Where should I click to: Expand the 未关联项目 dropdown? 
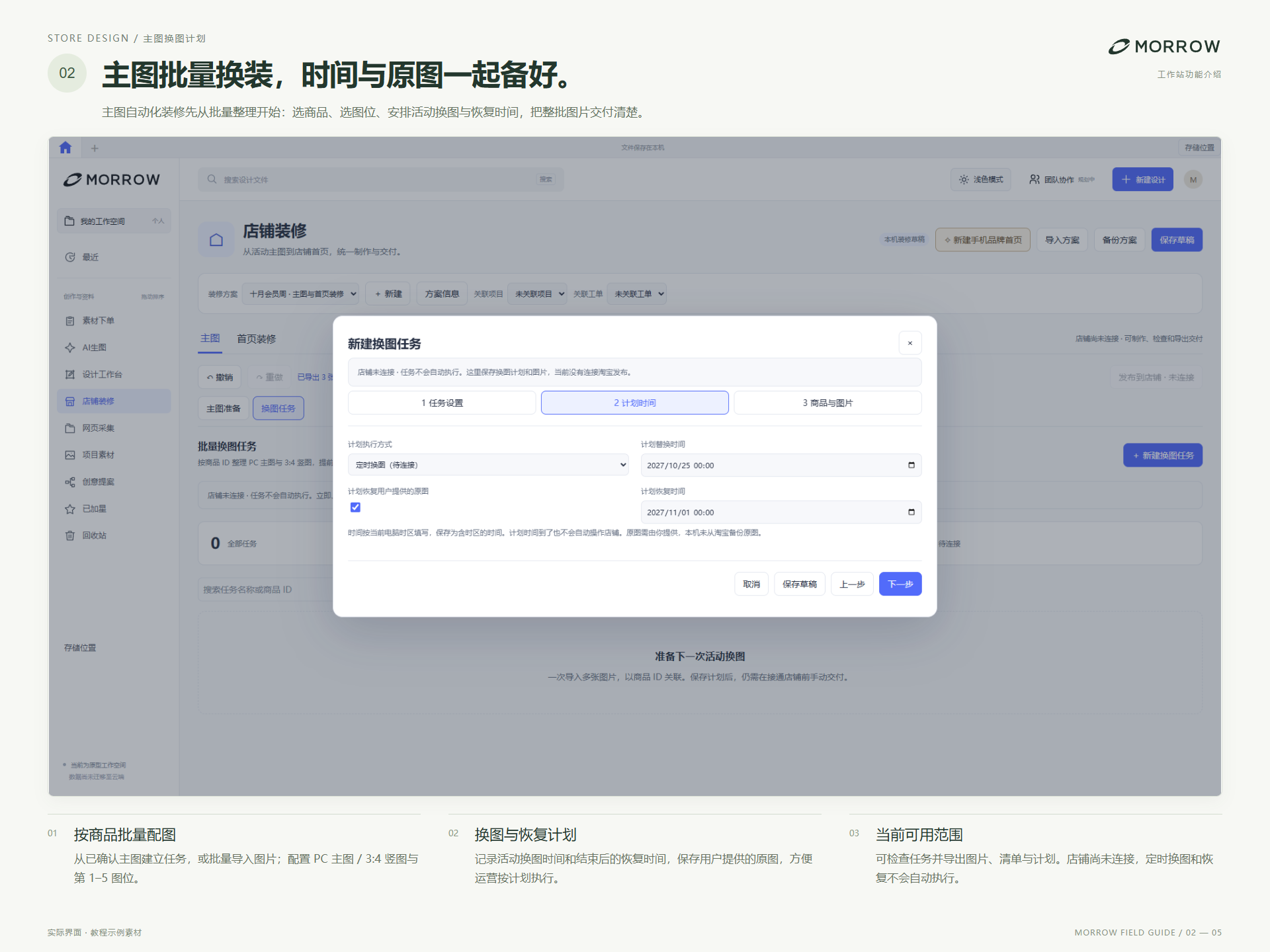tap(538, 294)
